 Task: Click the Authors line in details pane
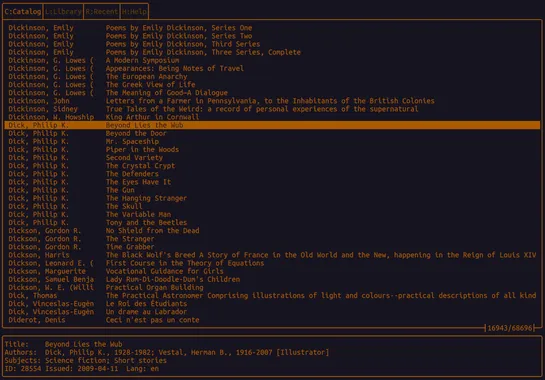pos(166,353)
